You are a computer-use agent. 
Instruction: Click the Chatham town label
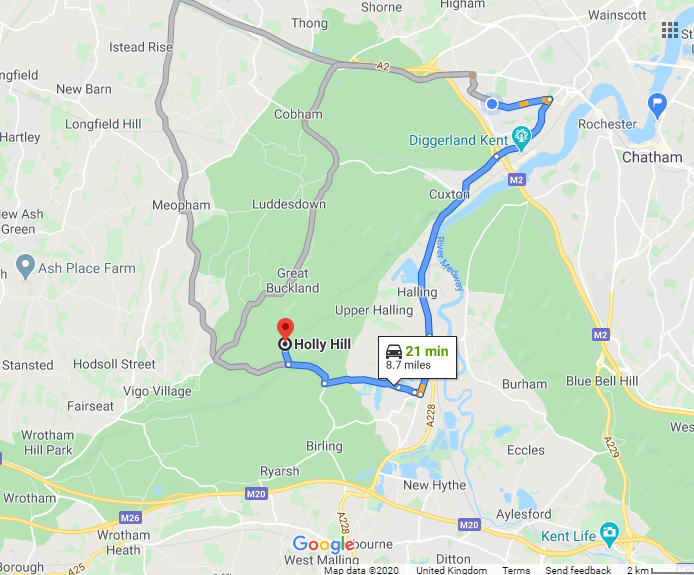point(652,157)
